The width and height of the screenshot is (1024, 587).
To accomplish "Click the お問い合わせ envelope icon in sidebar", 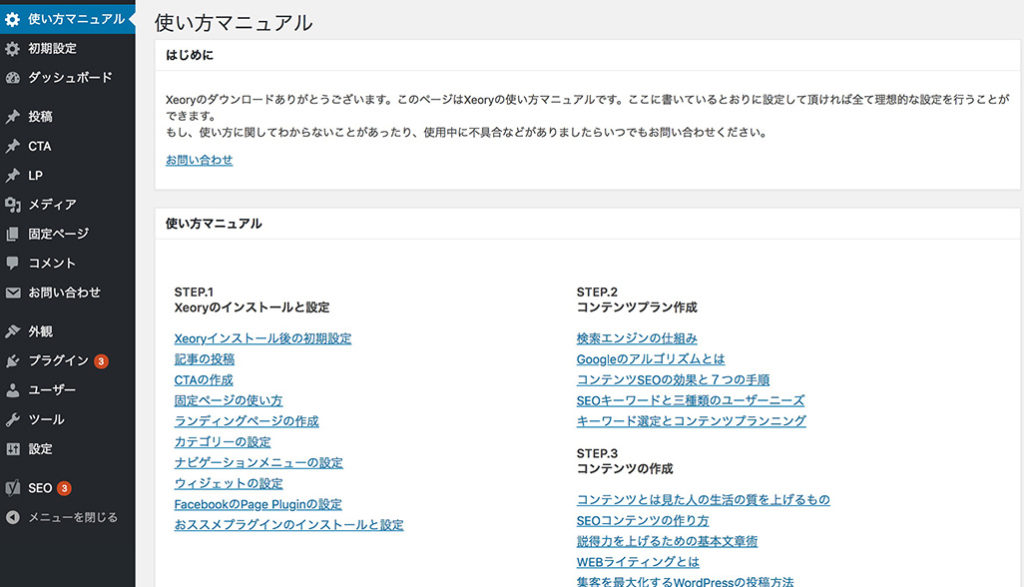I will (13, 292).
